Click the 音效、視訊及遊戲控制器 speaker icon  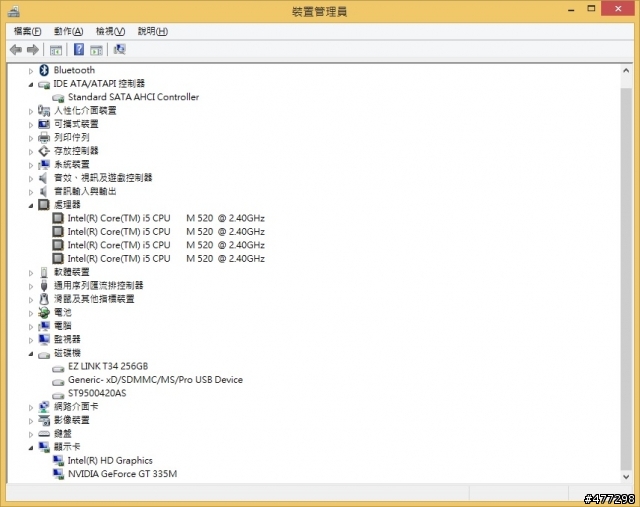pyautogui.click(x=43, y=178)
